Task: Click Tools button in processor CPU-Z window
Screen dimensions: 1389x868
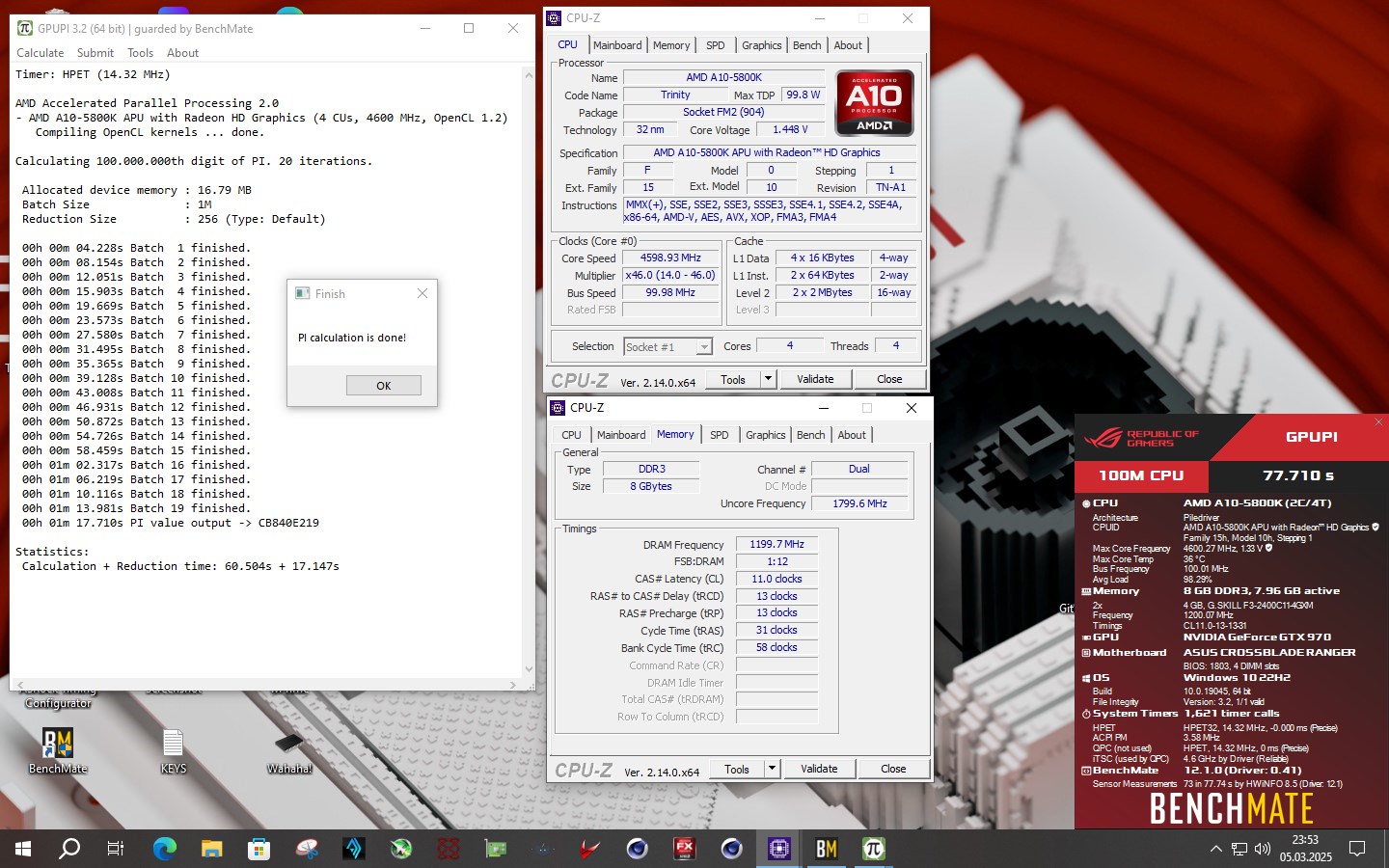Action: pyautogui.click(x=733, y=379)
